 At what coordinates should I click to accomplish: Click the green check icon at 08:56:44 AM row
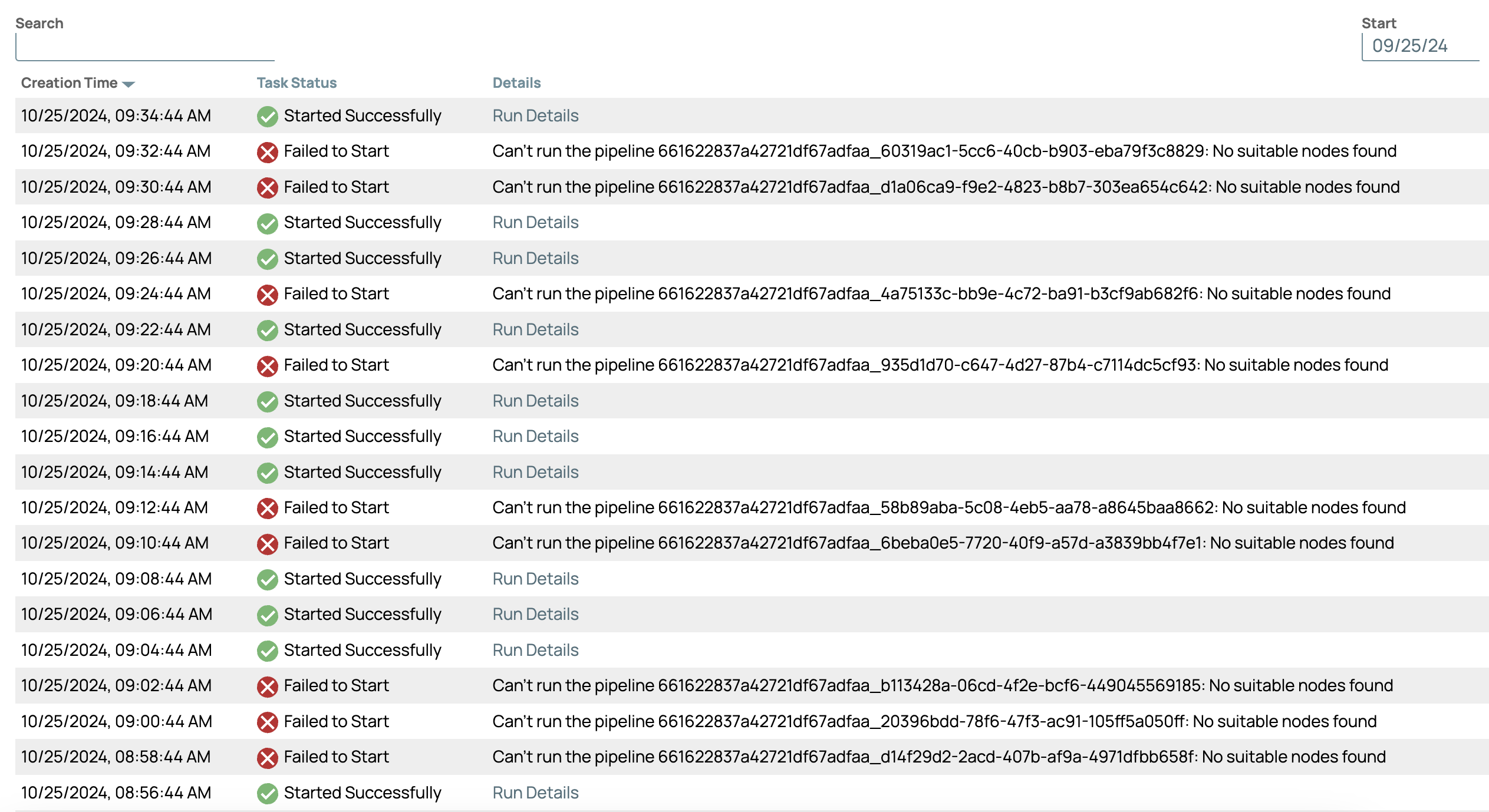coord(267,794)
